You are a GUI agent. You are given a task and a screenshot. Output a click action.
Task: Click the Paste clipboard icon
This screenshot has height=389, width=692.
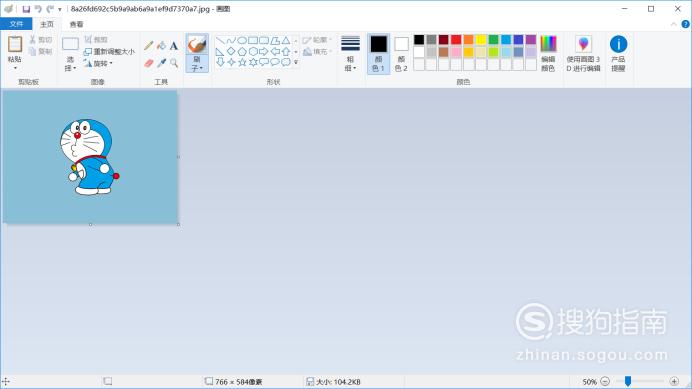pyautogui.click(x=15, y=45)
